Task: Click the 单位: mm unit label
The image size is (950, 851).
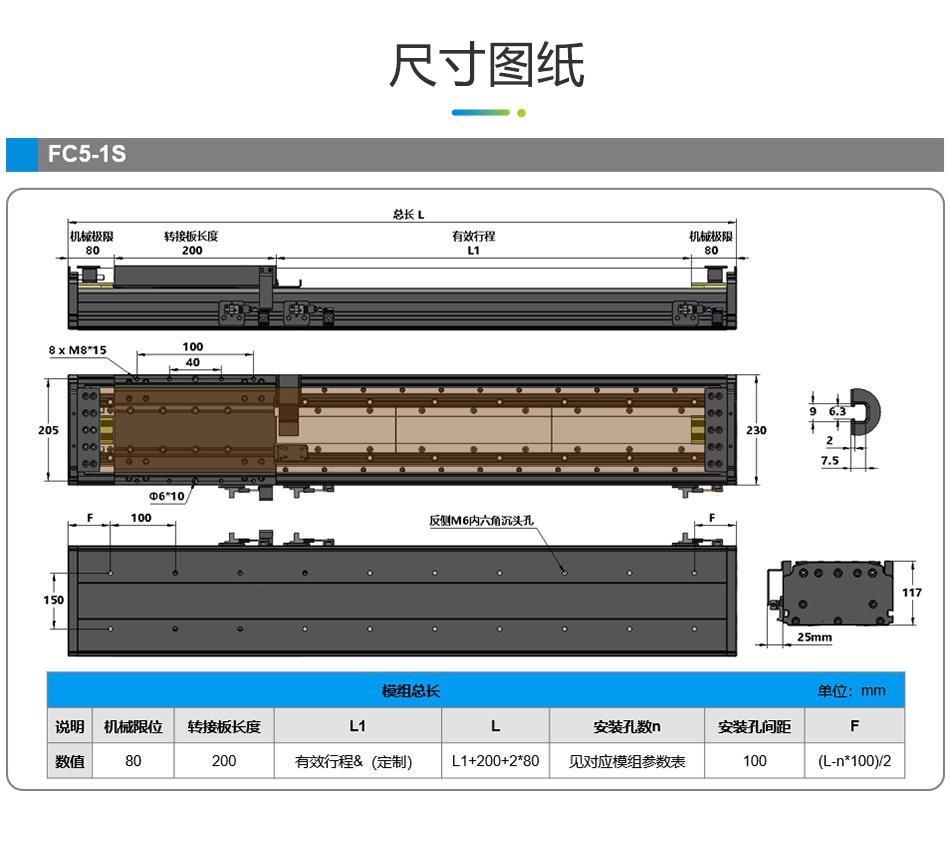Action: 851,691
